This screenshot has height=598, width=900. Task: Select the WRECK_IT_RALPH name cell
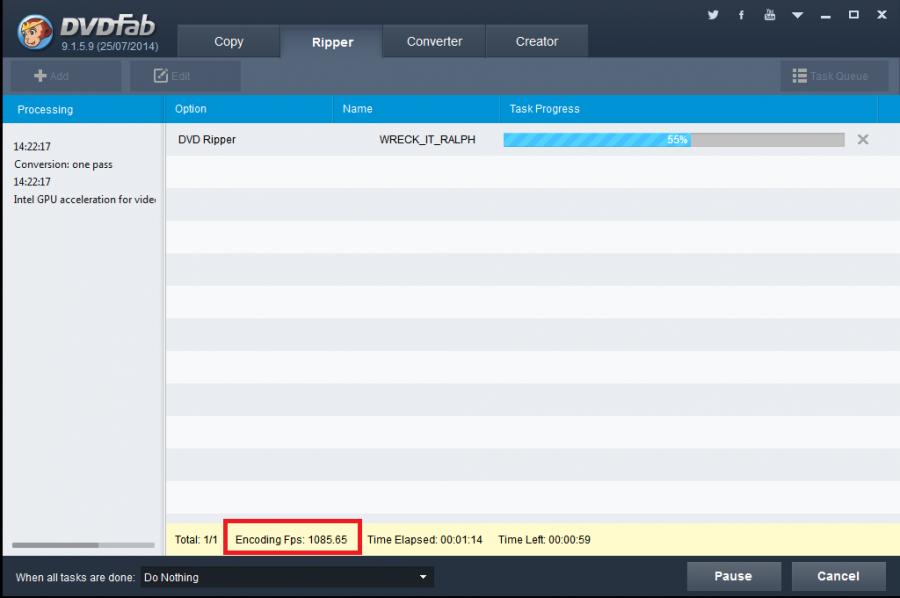(x=427, y=139)
